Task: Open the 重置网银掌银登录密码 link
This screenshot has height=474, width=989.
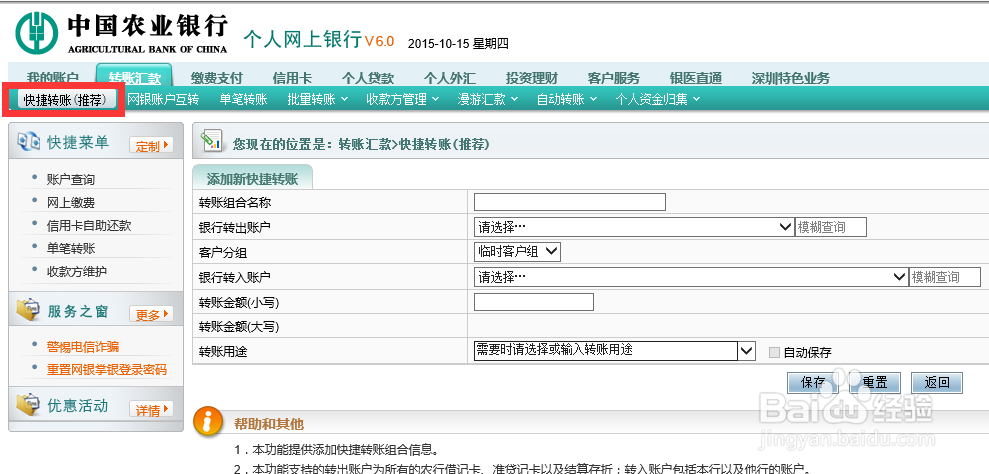Action: (x=107, y=369)
